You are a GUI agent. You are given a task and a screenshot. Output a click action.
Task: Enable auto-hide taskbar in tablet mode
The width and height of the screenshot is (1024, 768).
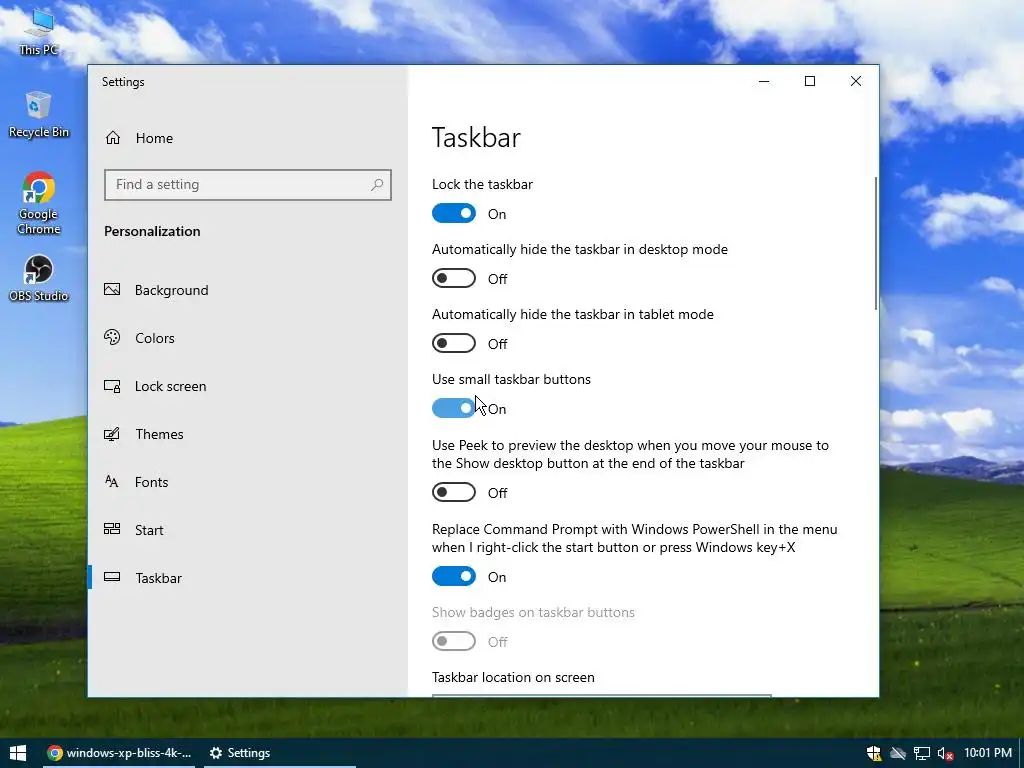[454, 344]
